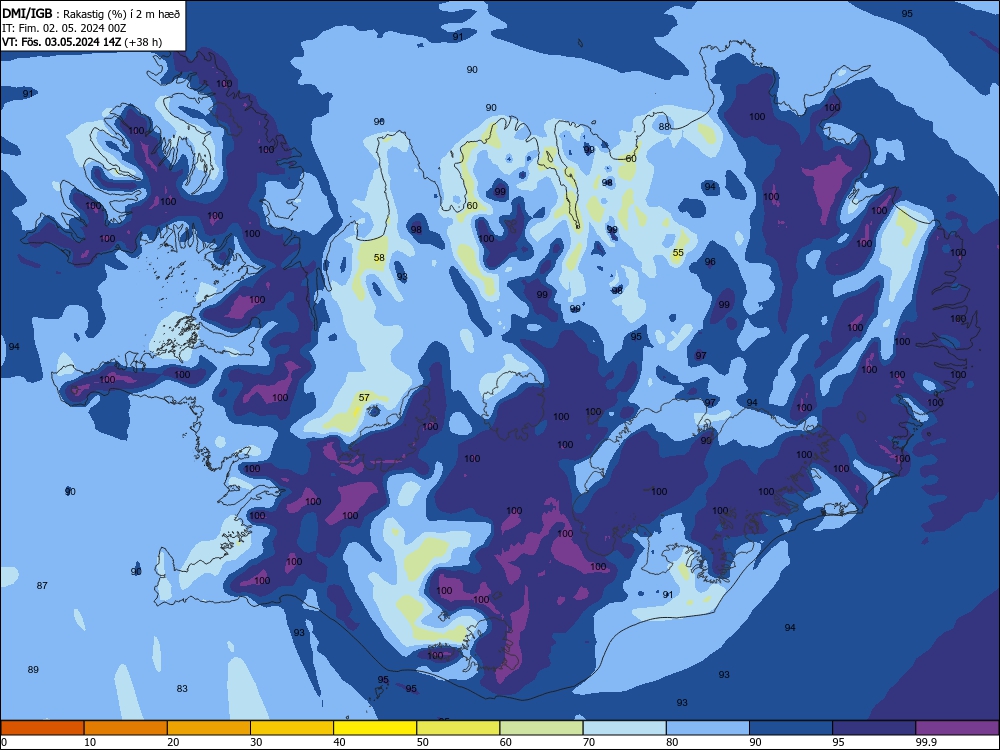1000x750 pixels.
Task: Click the legend tick label 99.9
Action: 925,742
